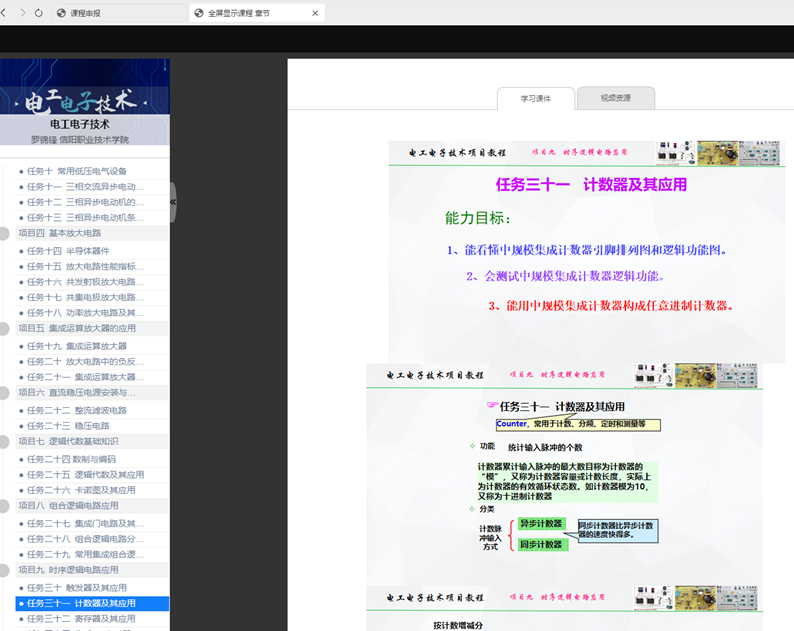Open 任务二十四 数制与编码 chapter
Image resolution: width=794 pixels, height=631 pixels.
[x=74, y=459]
